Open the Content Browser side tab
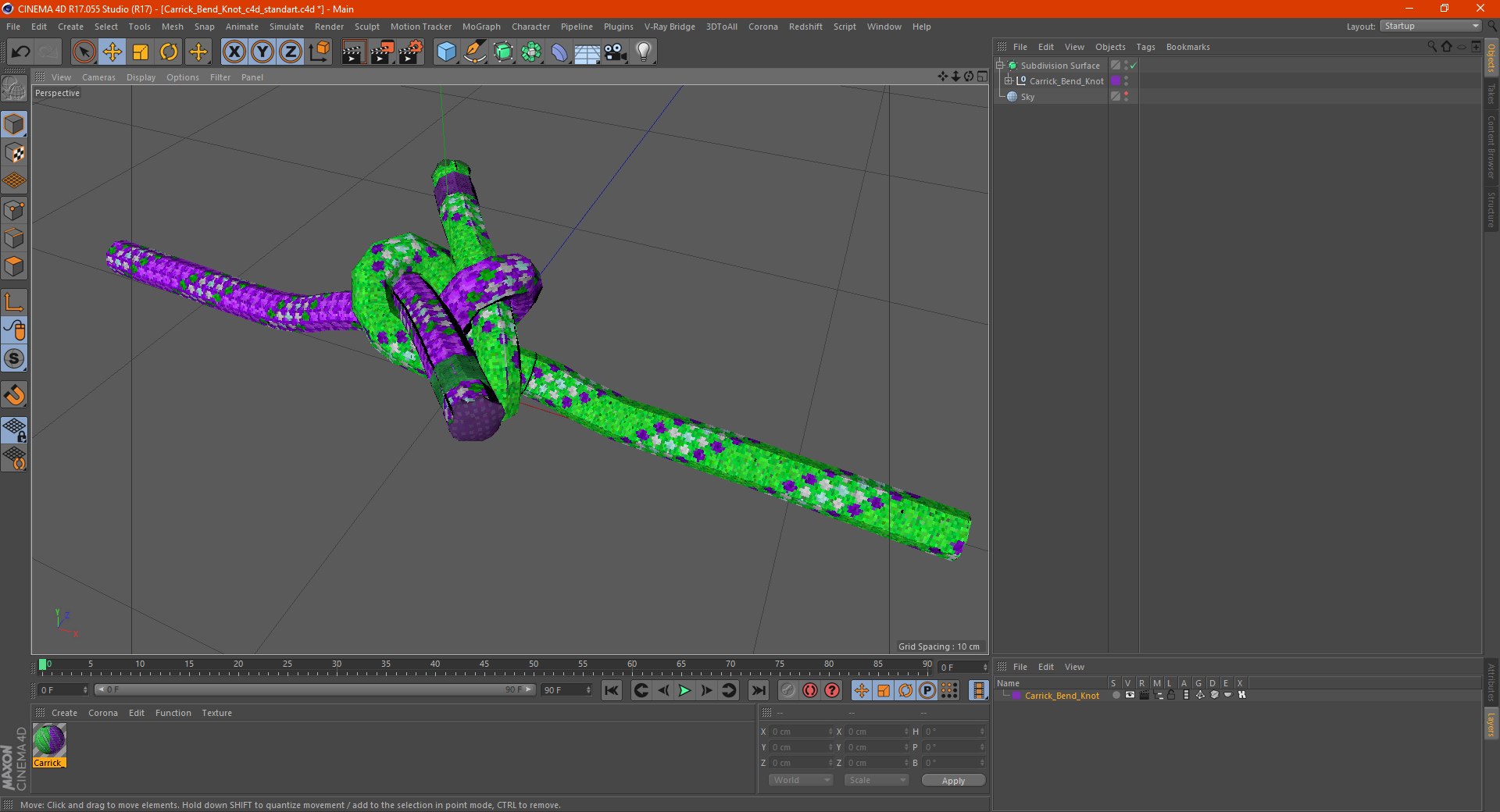The image size is (1500, 812). click(x=1491, y=147)
